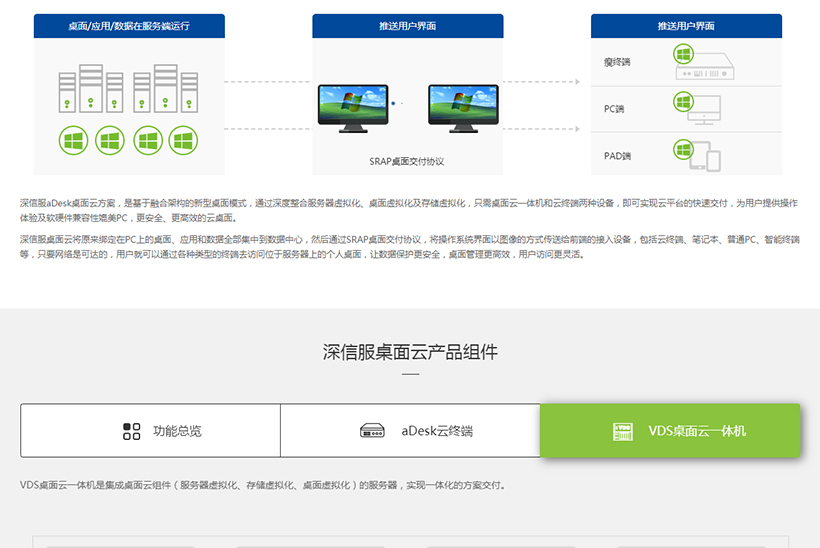The image size is (820, 548).
Task: Click the PC端 text label
Action: (x=614, y=109)
